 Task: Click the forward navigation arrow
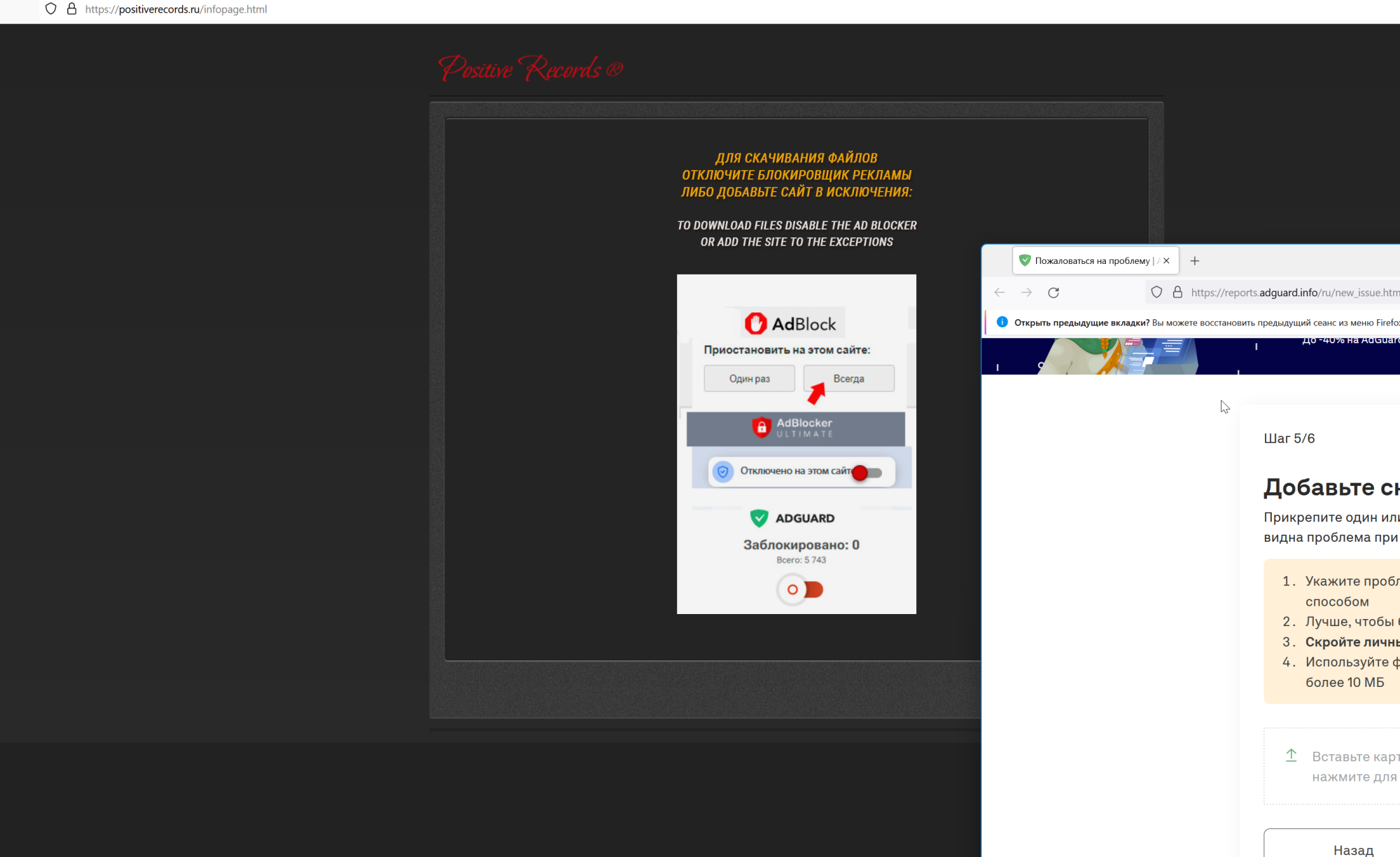1026,293
